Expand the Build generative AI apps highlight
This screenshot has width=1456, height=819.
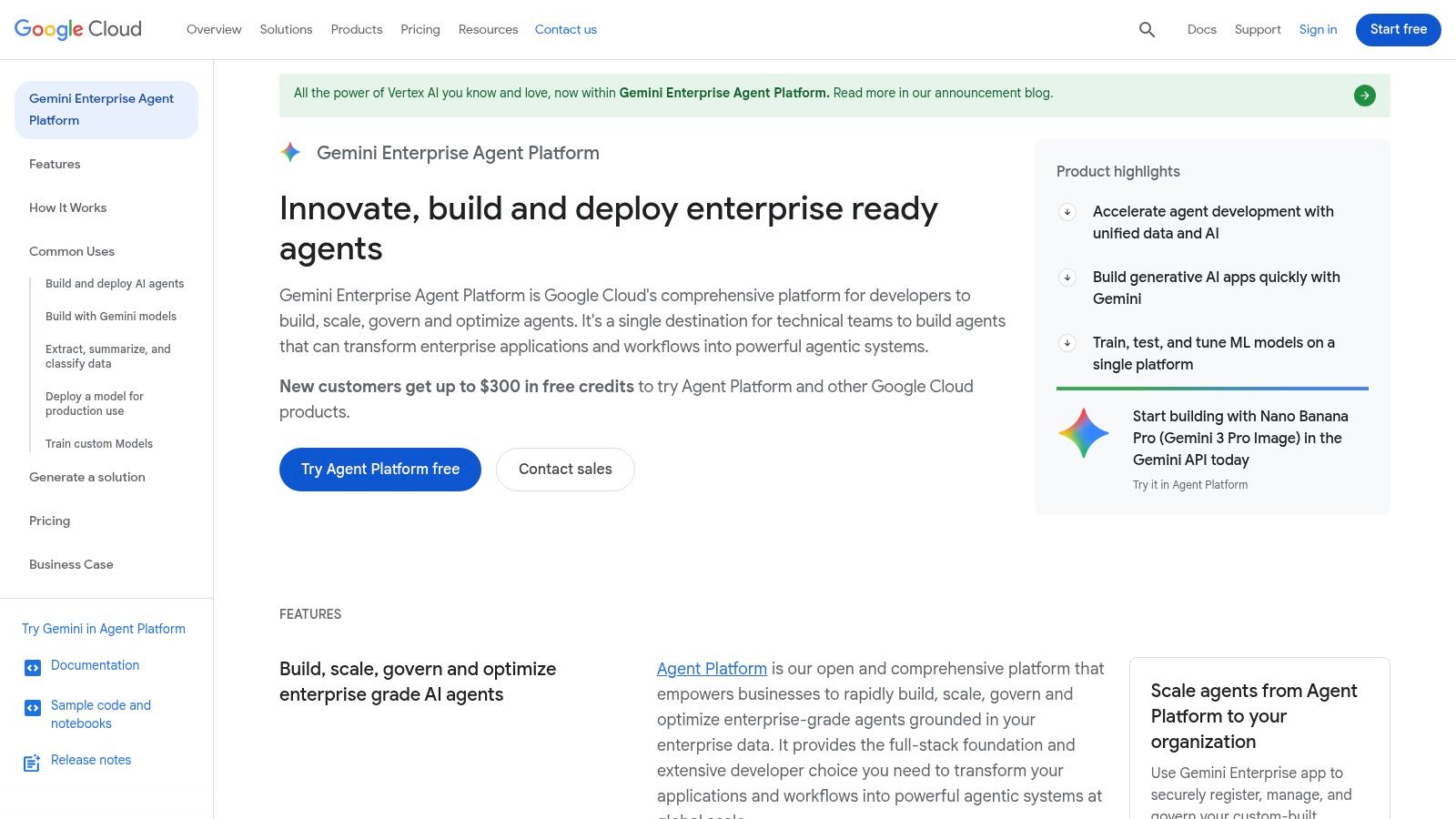(1067, 278)
